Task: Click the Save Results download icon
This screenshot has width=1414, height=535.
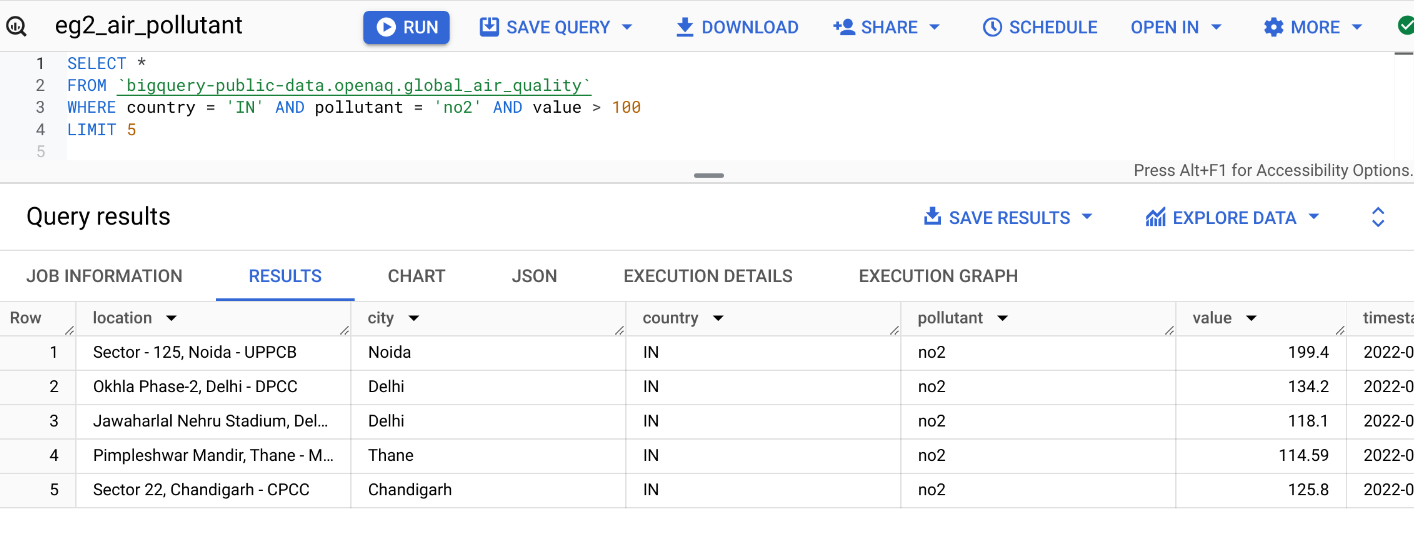Action: coord(932,217)
